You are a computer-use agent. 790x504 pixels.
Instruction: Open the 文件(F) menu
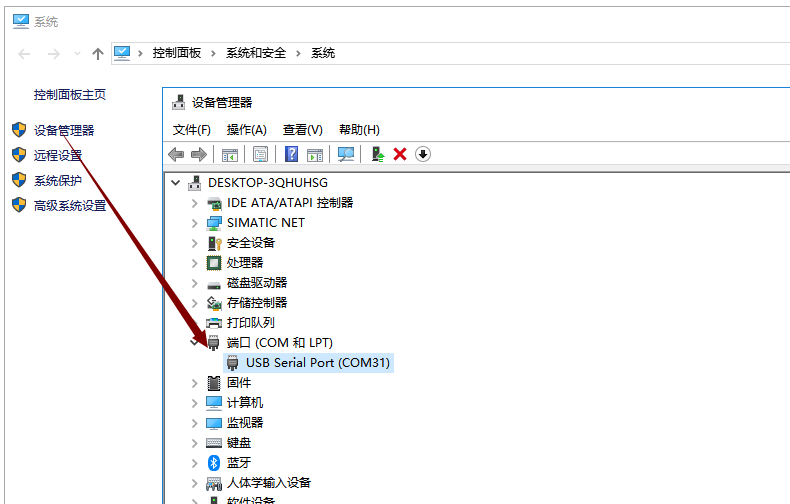(x=191, y=130)
